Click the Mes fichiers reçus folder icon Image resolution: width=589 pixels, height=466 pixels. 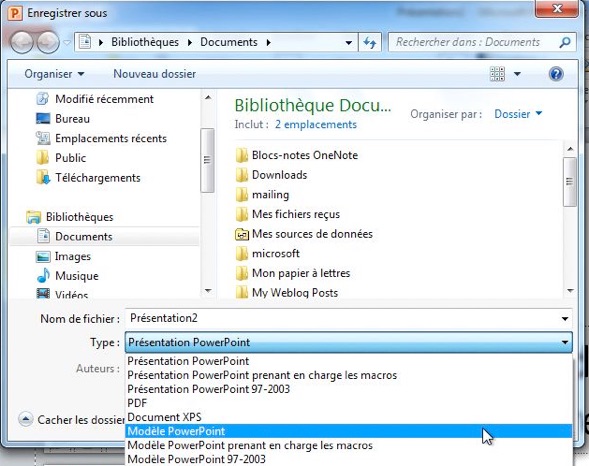point(242,214)
